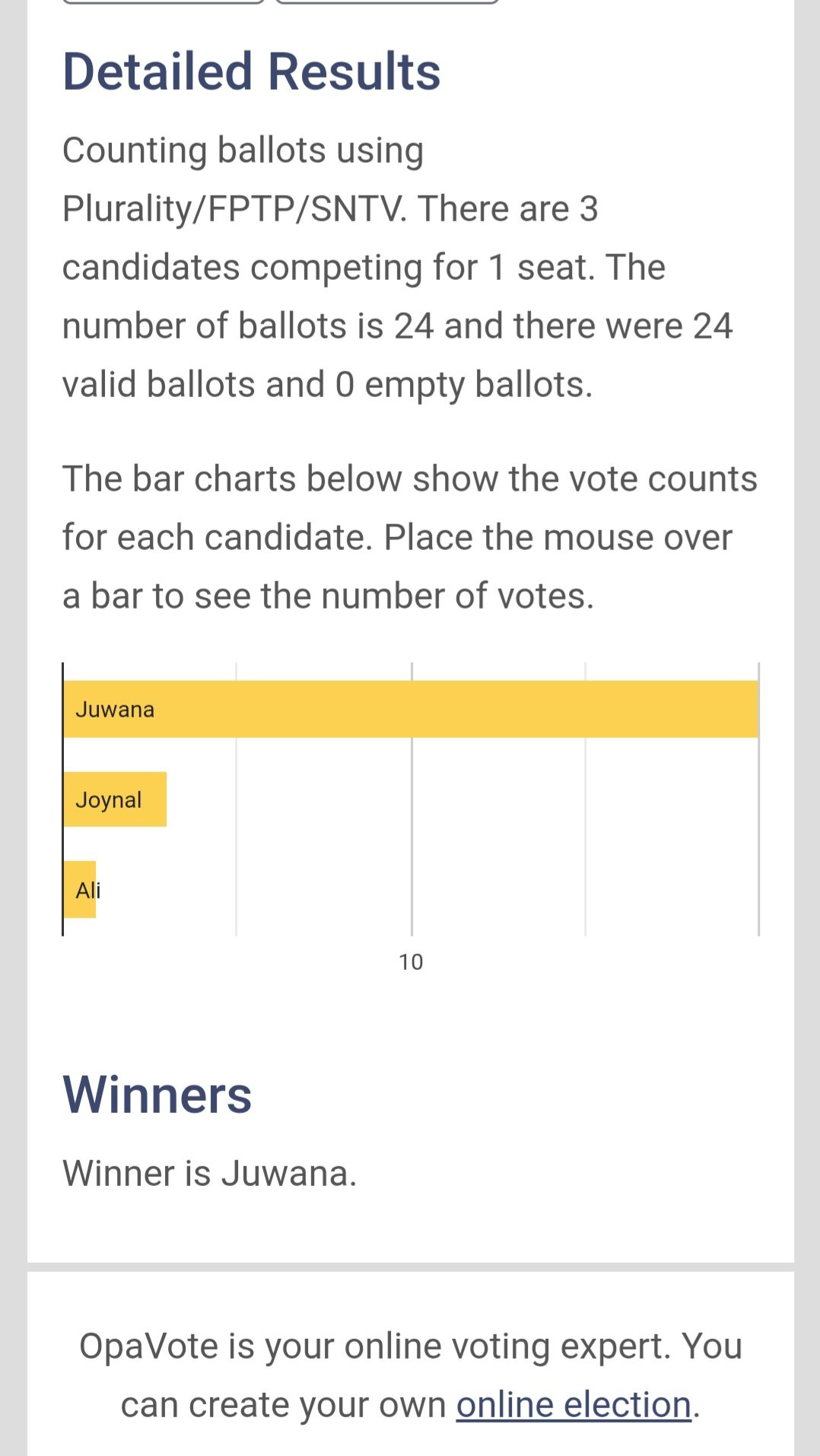
Task: Click the Joynal label in the chart
Action: pyautogui.click(x=108, y=800)
